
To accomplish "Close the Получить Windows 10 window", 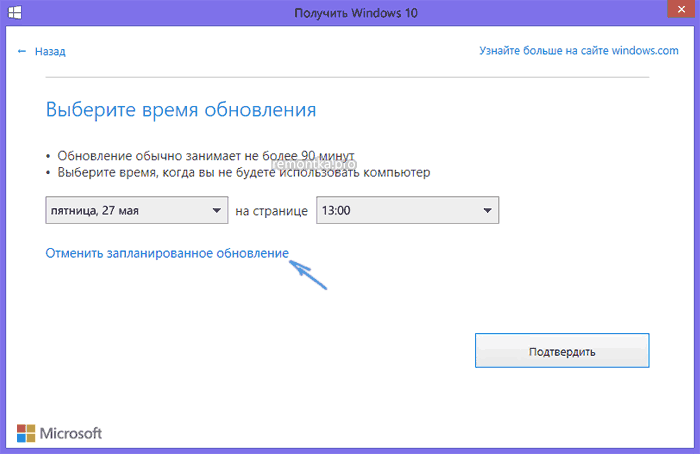I will pos(681,9).
